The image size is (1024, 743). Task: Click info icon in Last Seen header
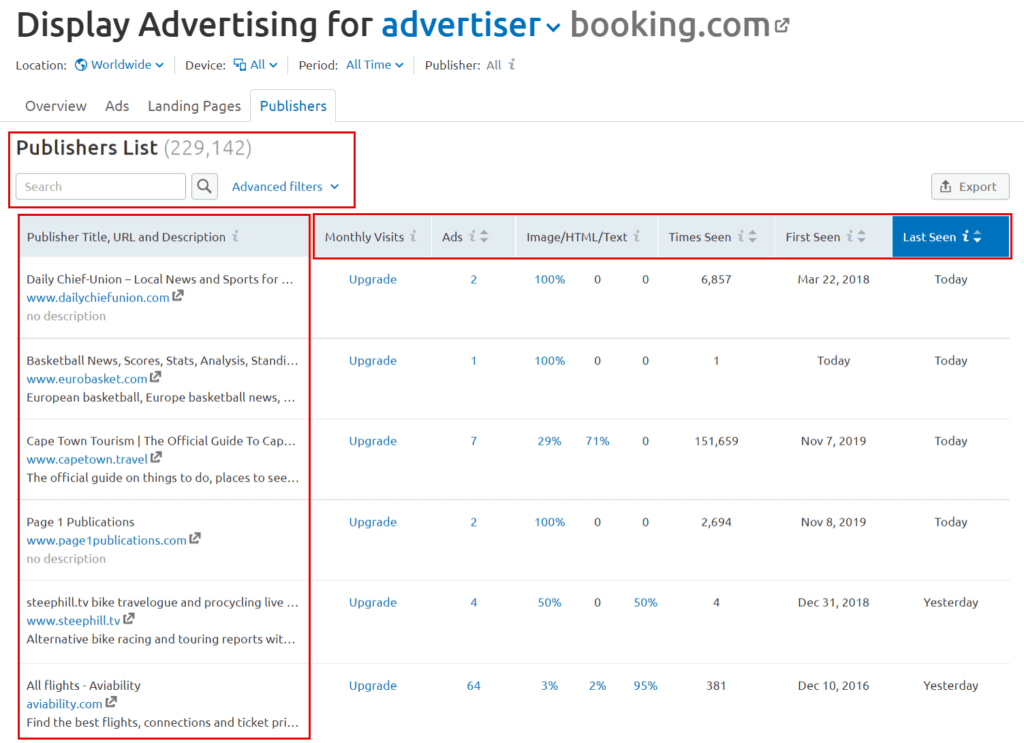click(965, 236)
